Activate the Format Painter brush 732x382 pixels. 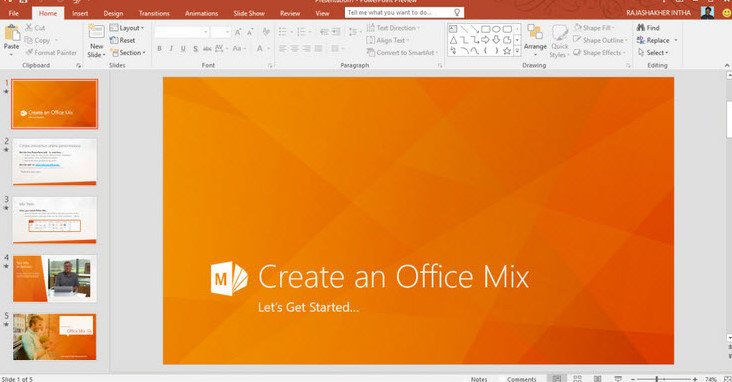click(x=29, y=53)
